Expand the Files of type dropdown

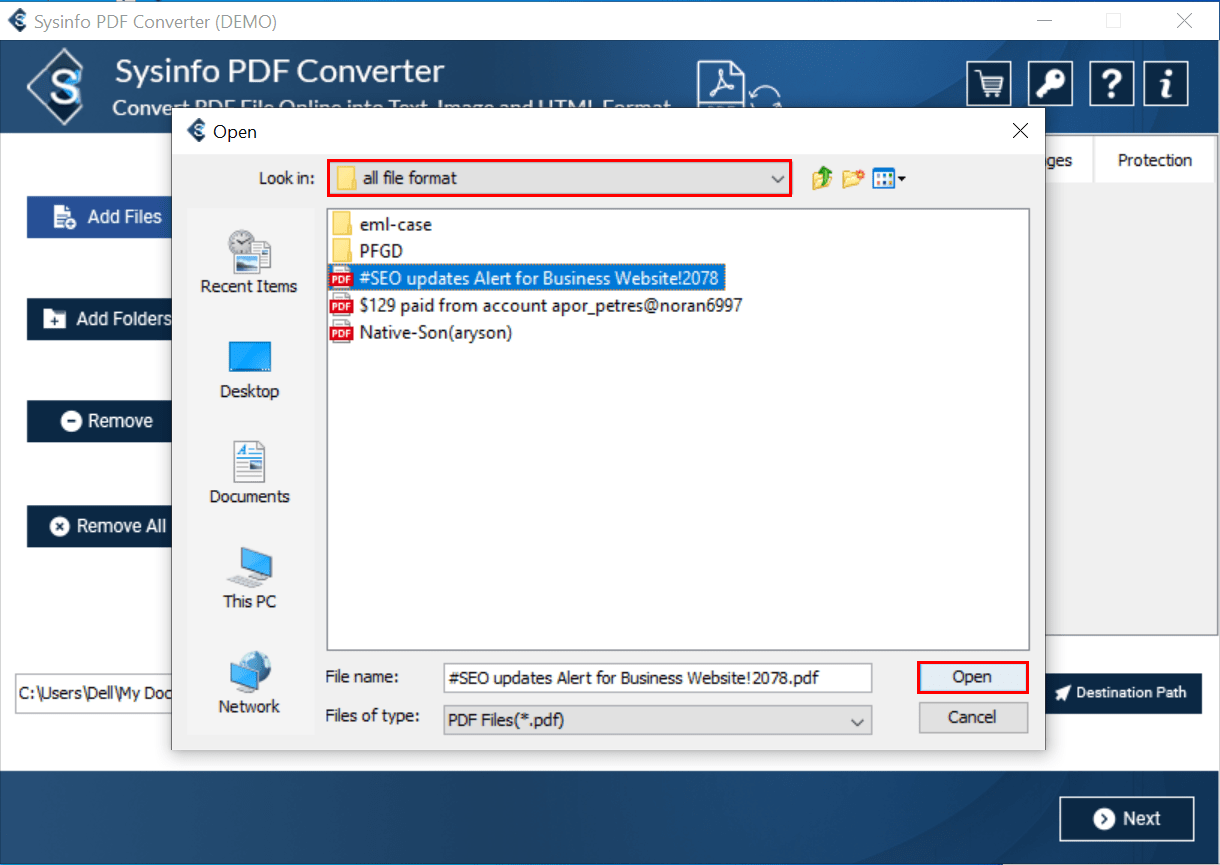857,720
